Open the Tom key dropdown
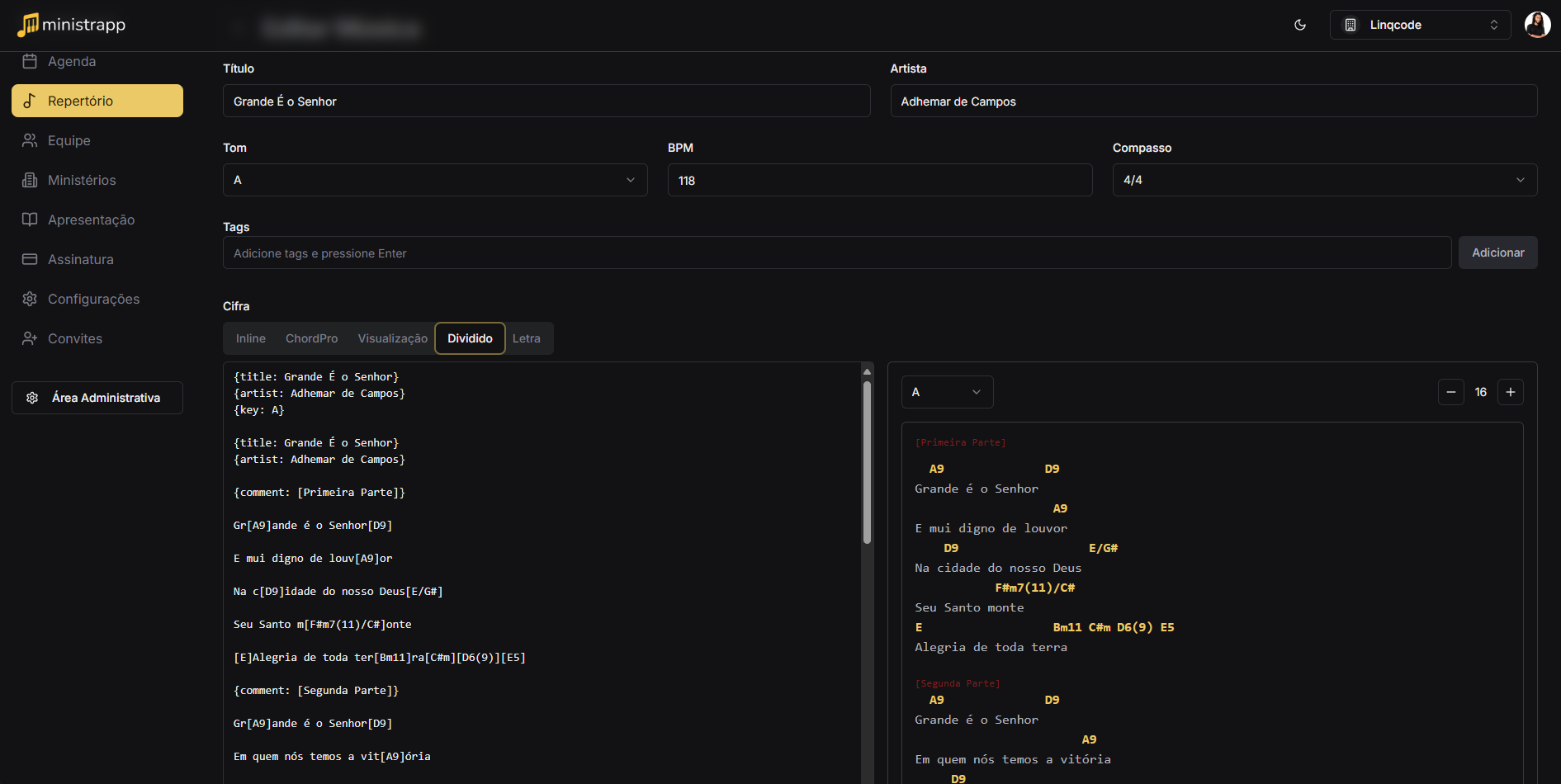The image size is (1561, 784). (435, 180)
